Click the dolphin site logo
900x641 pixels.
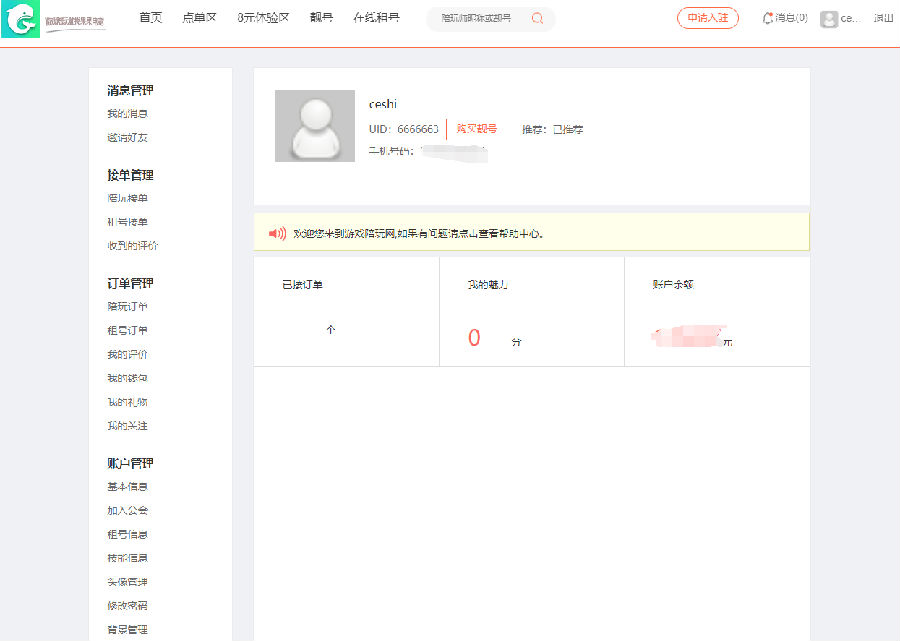tap(20, 19)
